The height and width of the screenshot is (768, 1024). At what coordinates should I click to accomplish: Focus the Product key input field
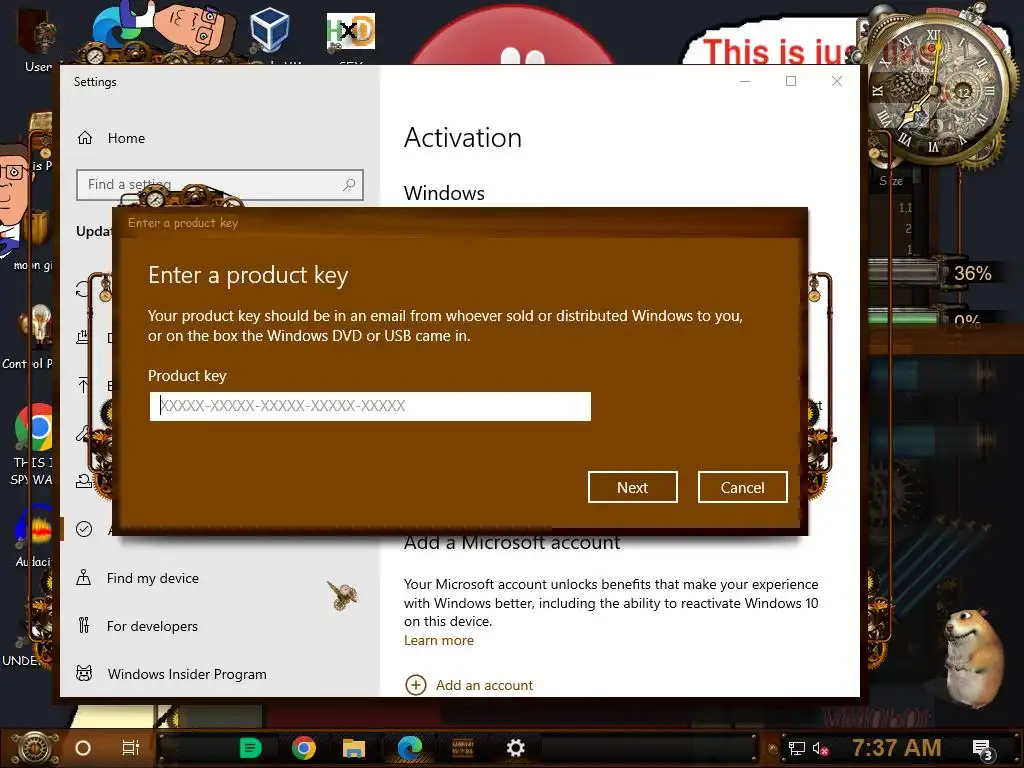[370, 406]
